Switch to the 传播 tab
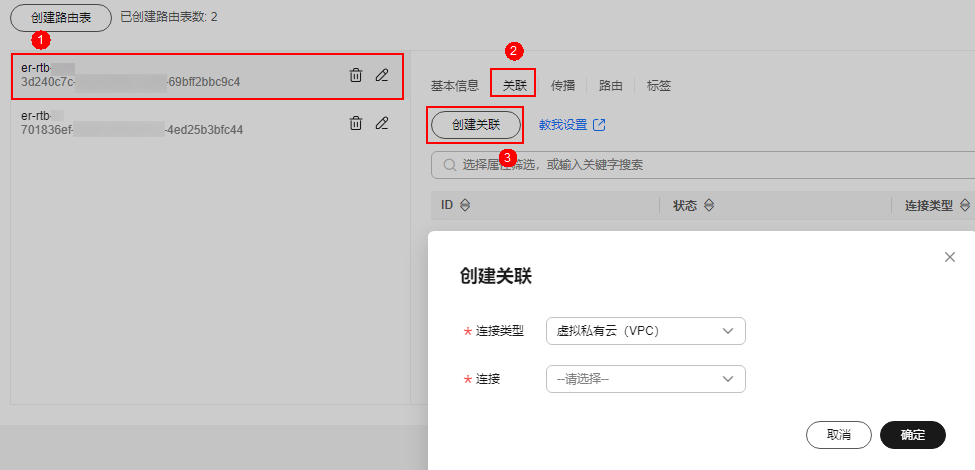Screen dimensions: 975x470 (x=563, y=86)
